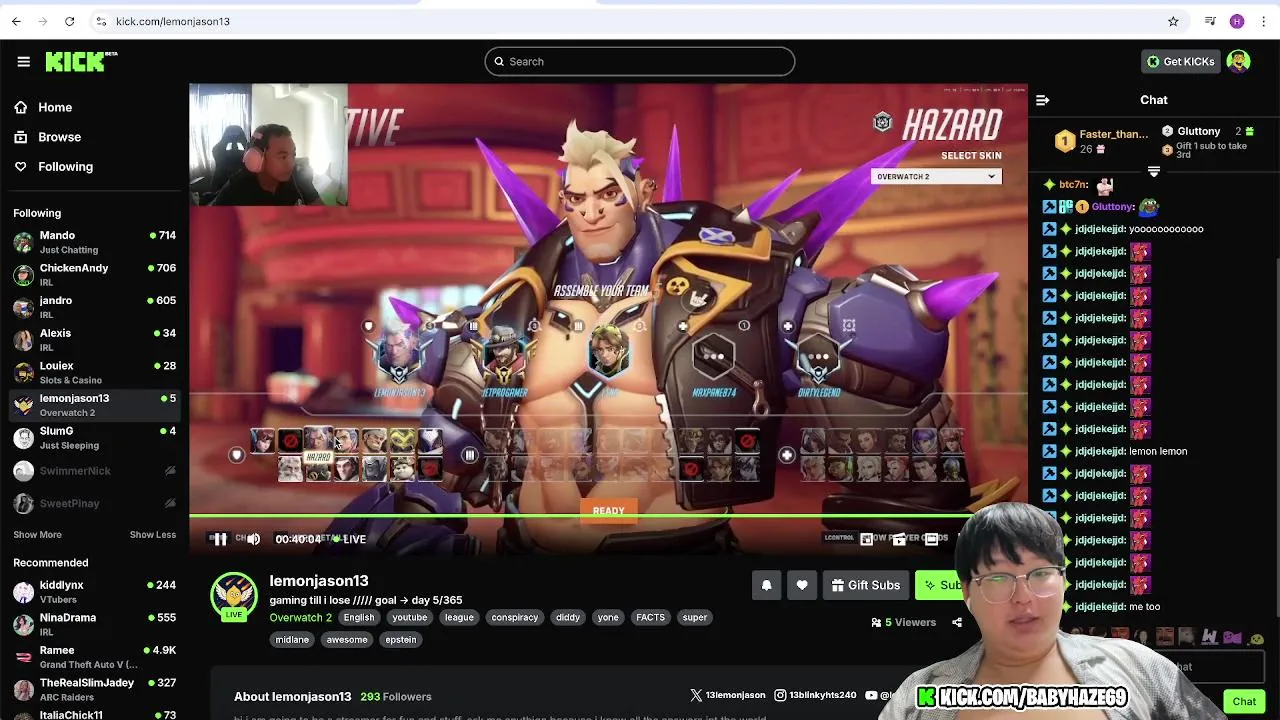
Task: Open SlumG Just Sleeping channel
Action: [x=95, y=438]
